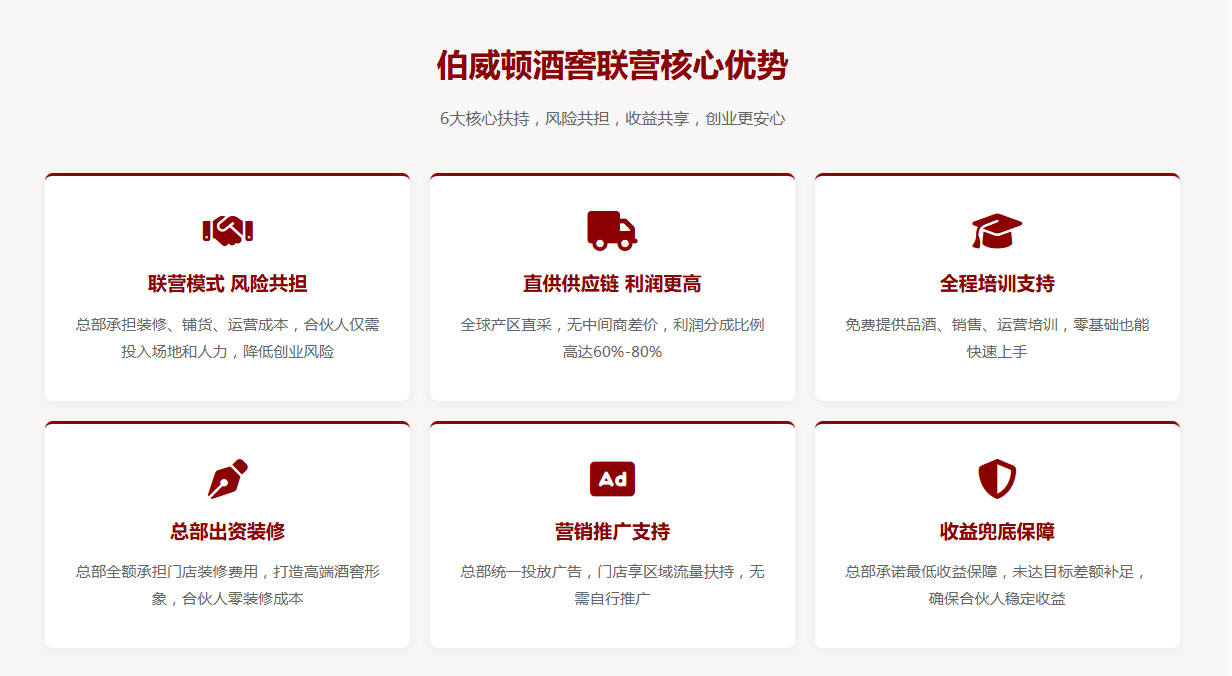Click the 营销推广支持 heading
This screenshot has width=1232, height=676.
(x=612, y=532)
